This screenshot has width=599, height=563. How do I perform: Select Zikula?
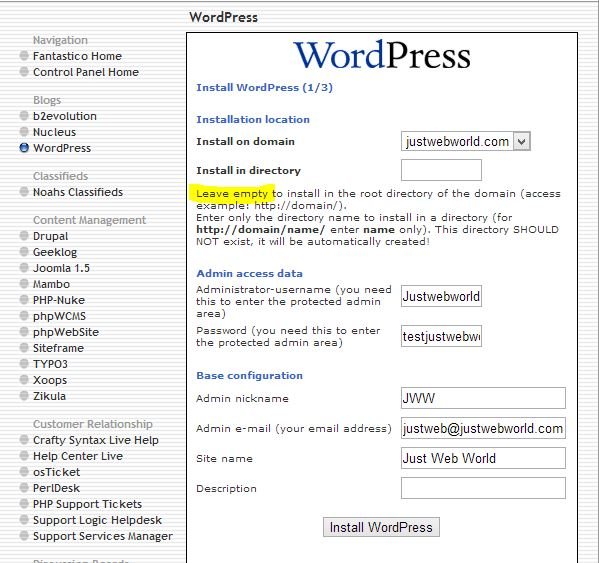coord(49,396)
